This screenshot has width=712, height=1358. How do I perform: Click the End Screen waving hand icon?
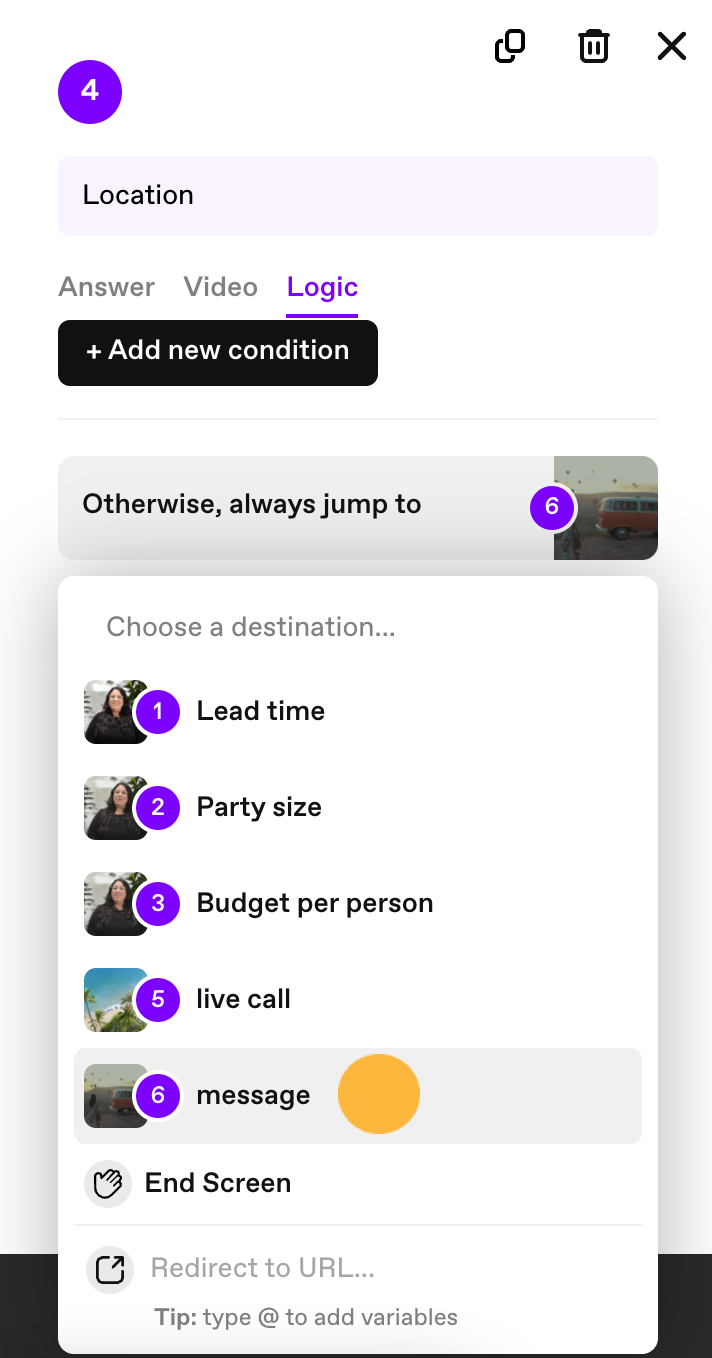click(108, 1183)
